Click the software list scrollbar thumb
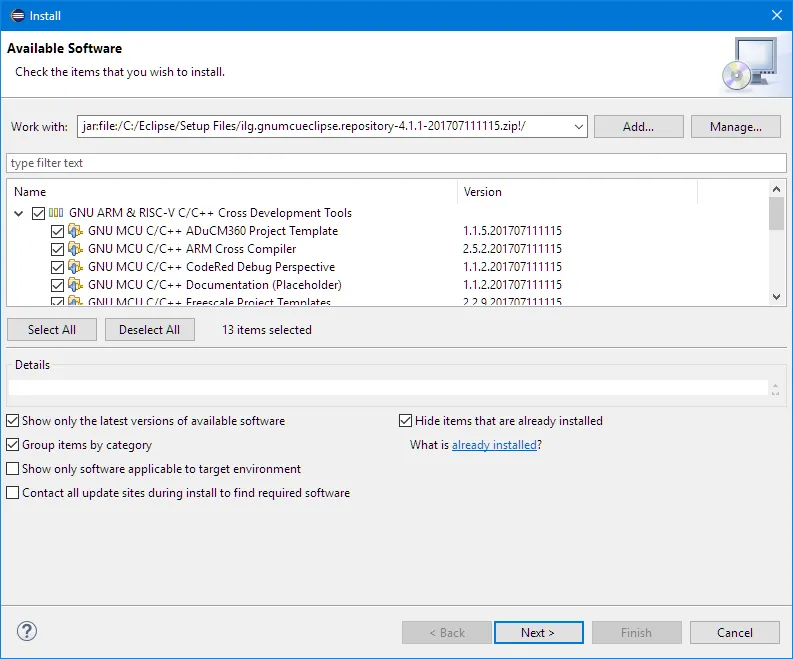This screenshot has height=659, width=793. coord(777,213)
